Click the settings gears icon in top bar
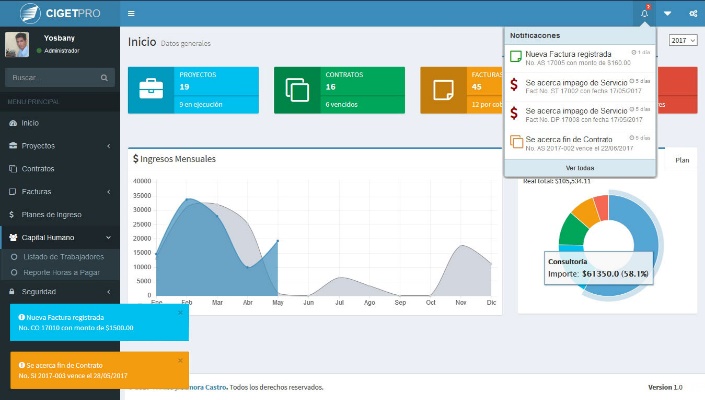 pyautogui.click(x=690, y=13)
